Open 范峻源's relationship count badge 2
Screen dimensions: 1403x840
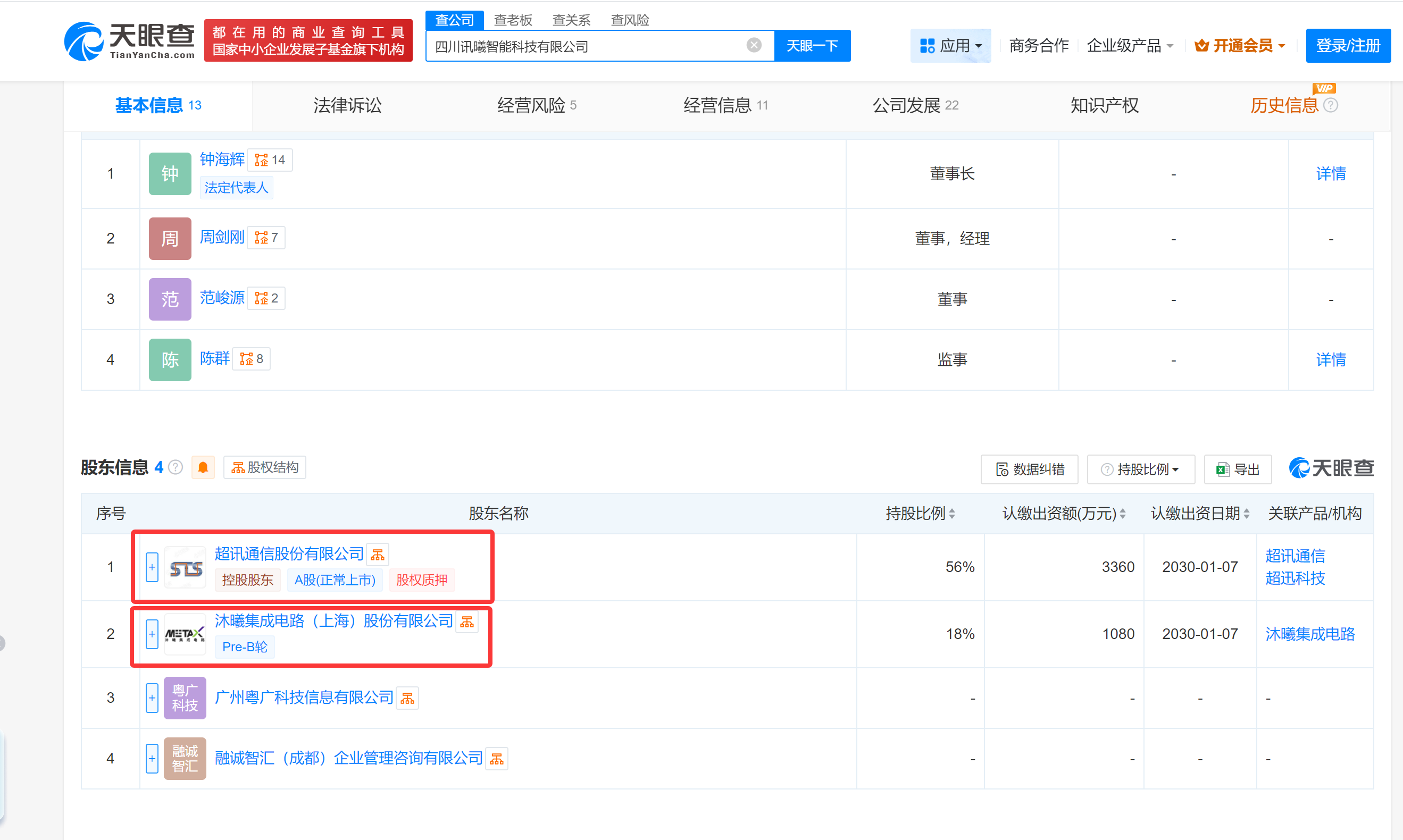(x=266, y=298)
